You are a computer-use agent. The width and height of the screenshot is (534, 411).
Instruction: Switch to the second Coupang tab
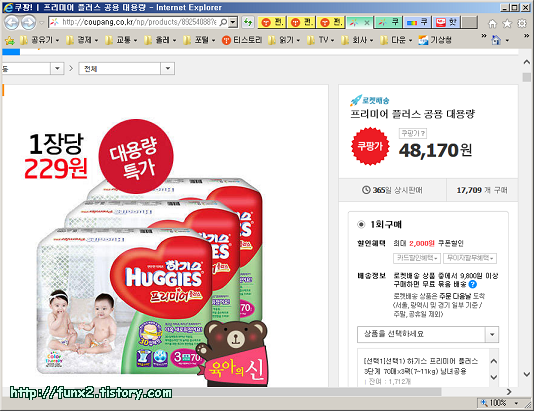click(x=389, y=22)
